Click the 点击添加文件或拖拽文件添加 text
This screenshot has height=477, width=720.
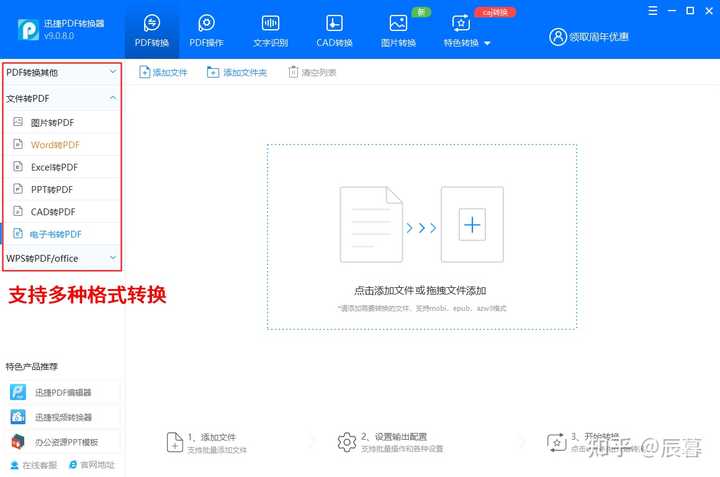(420, 290)
